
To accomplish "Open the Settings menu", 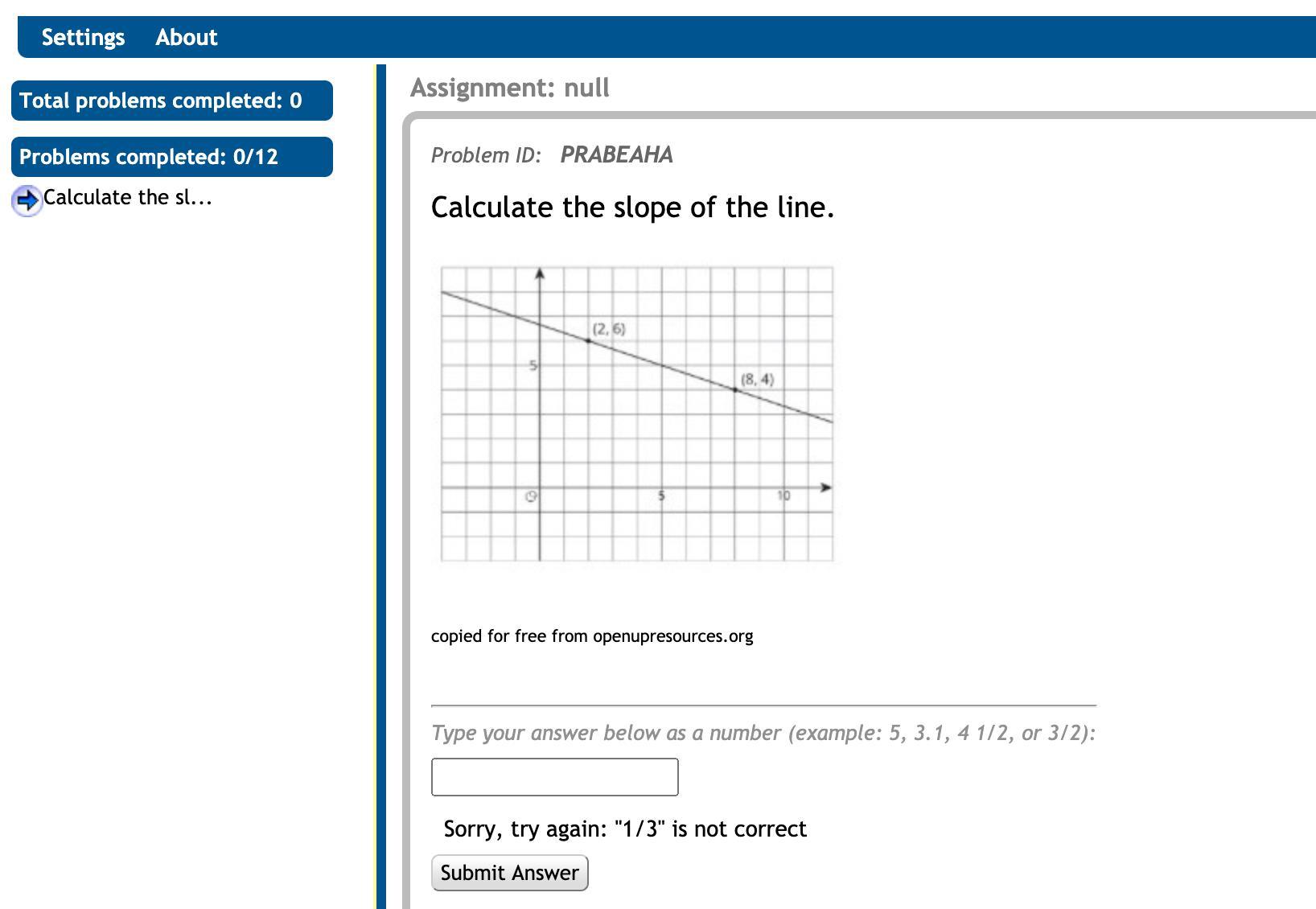I will click(x=83, y=37).
